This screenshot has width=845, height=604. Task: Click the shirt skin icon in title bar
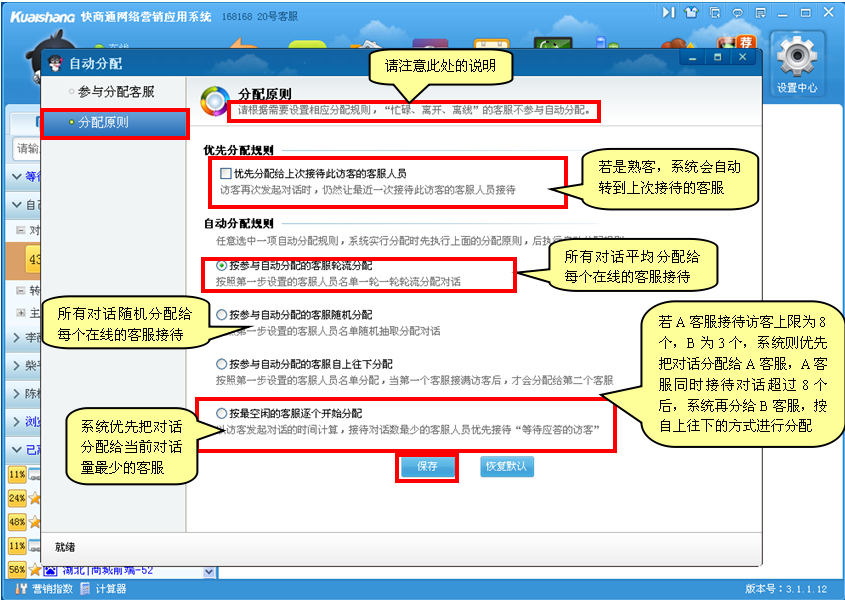pyautogui.click(x=691, y=12)
